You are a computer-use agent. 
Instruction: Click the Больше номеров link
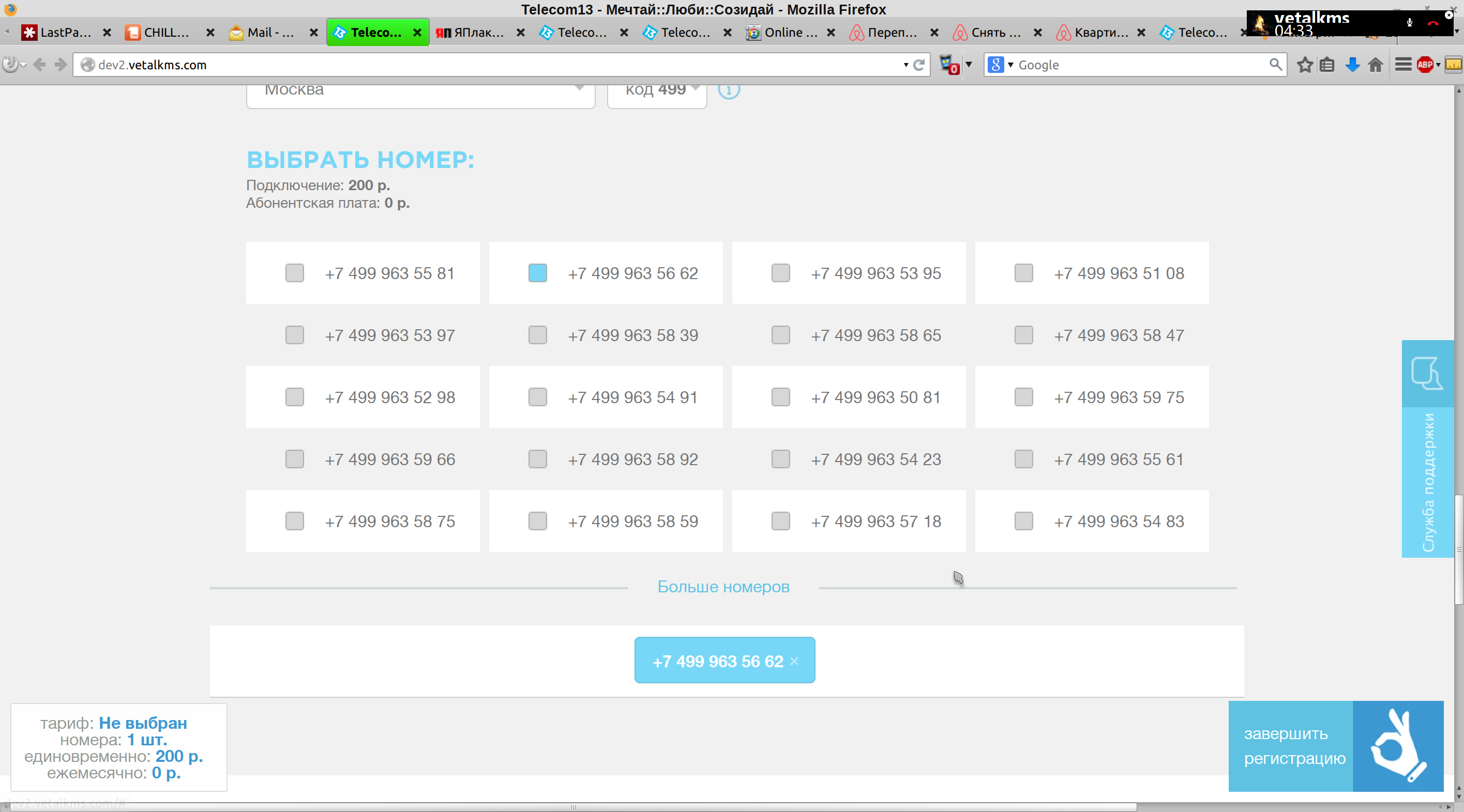723,587
